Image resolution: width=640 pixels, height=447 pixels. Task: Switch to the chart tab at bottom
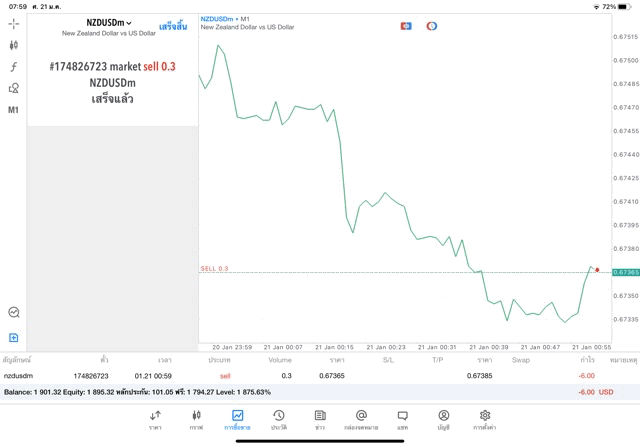[x=196, y=419]
